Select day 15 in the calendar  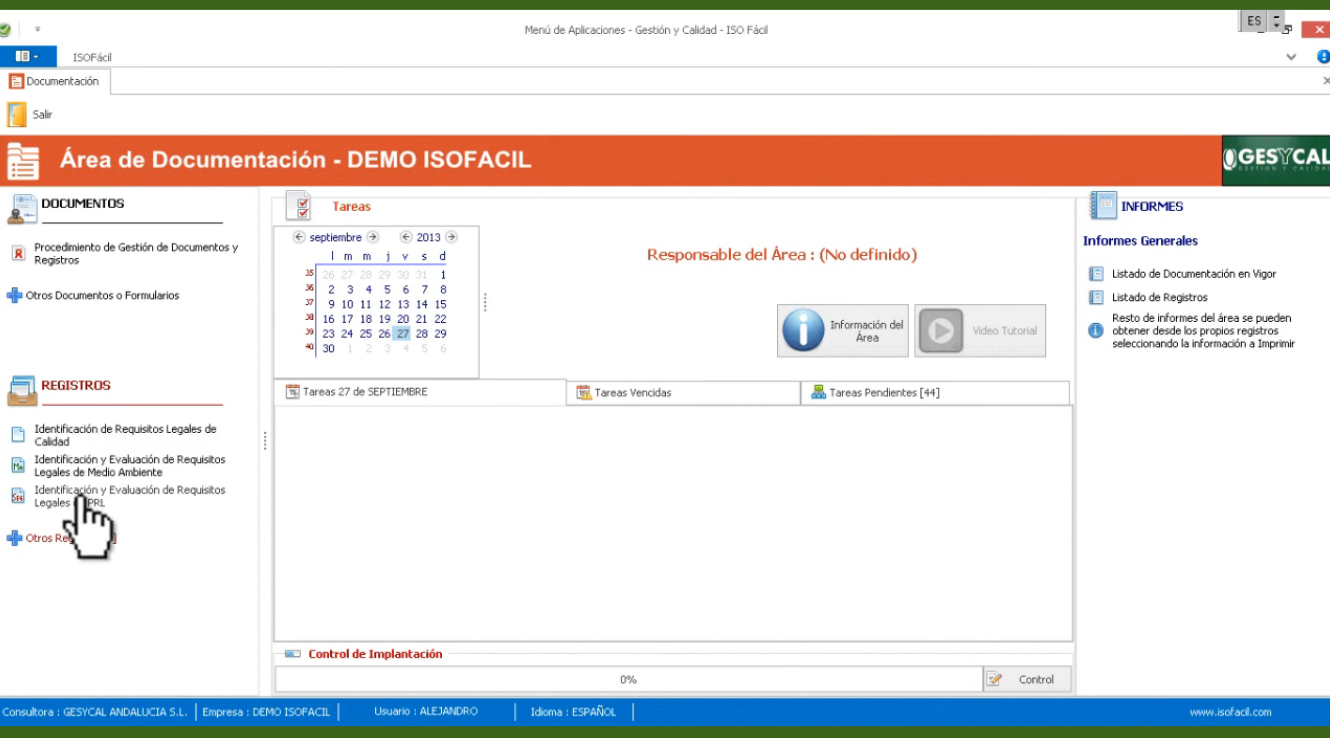tap(441, 304)
